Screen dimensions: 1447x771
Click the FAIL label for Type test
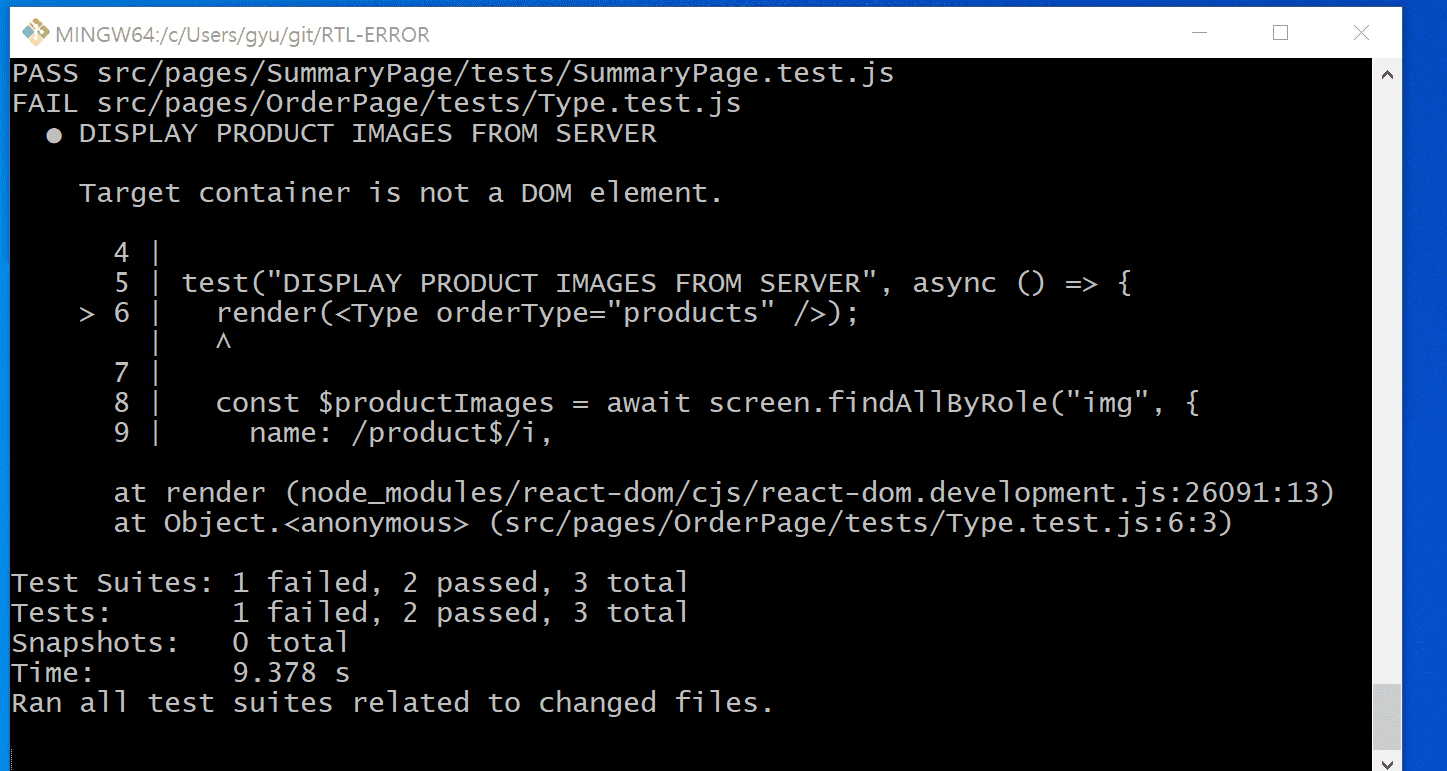[x=46, y=104]
